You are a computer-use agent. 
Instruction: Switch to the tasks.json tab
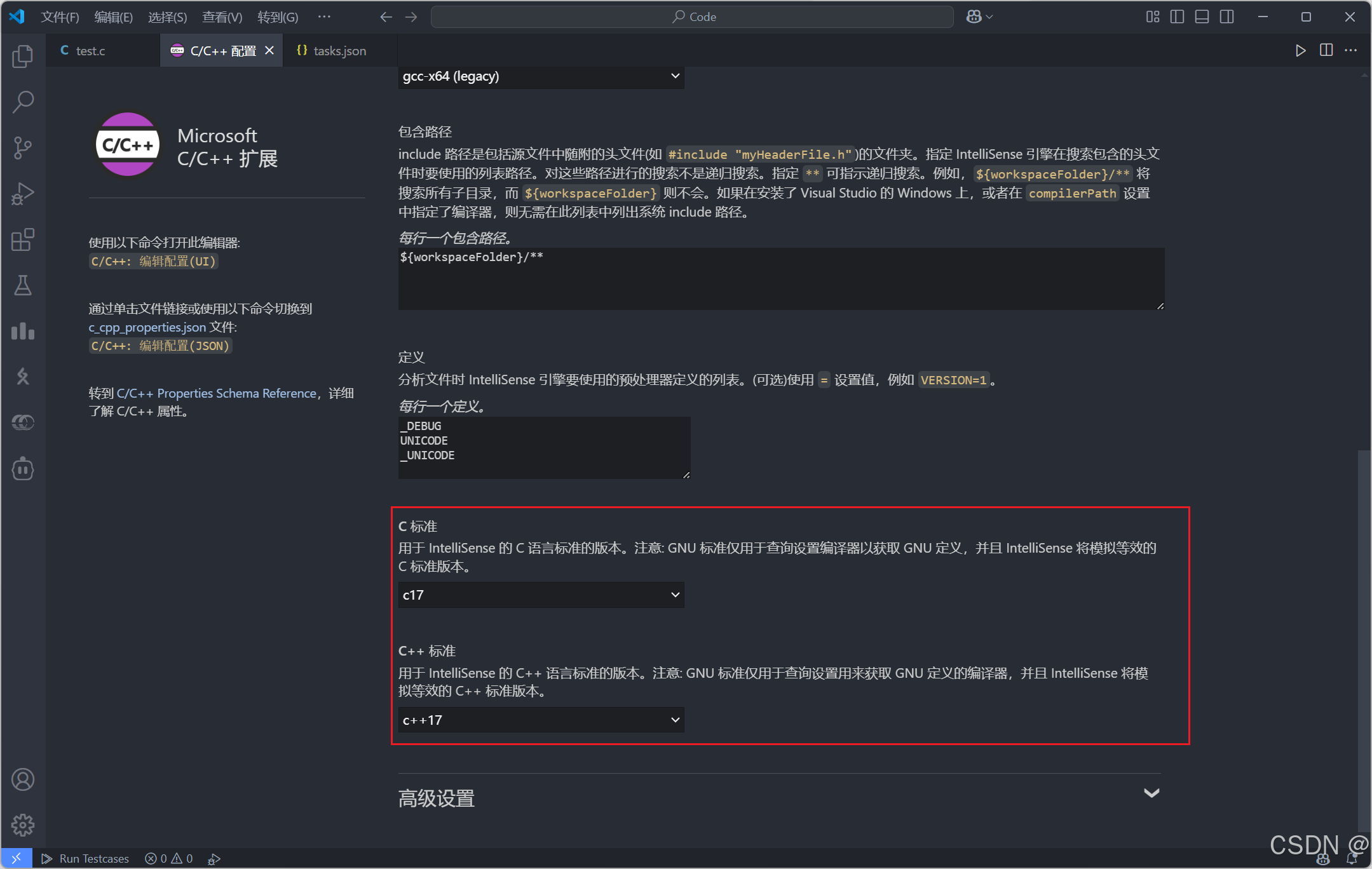coord(339,51)
